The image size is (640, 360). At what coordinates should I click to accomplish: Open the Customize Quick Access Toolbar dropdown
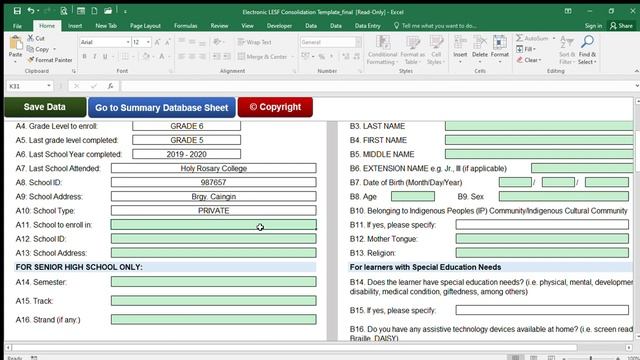click(x=125, y=12)
